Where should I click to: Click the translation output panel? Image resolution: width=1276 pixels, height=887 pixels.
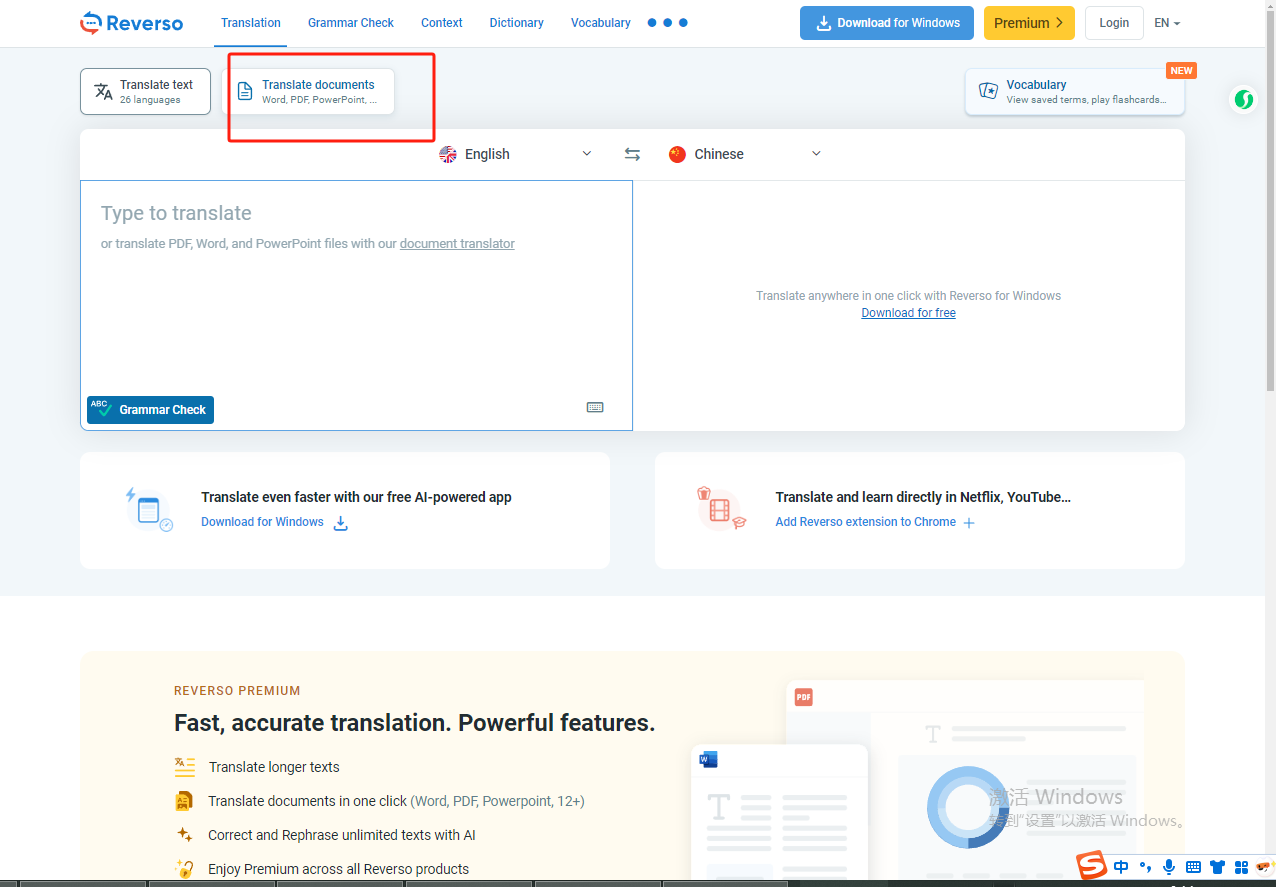click(x=909, y=305)
